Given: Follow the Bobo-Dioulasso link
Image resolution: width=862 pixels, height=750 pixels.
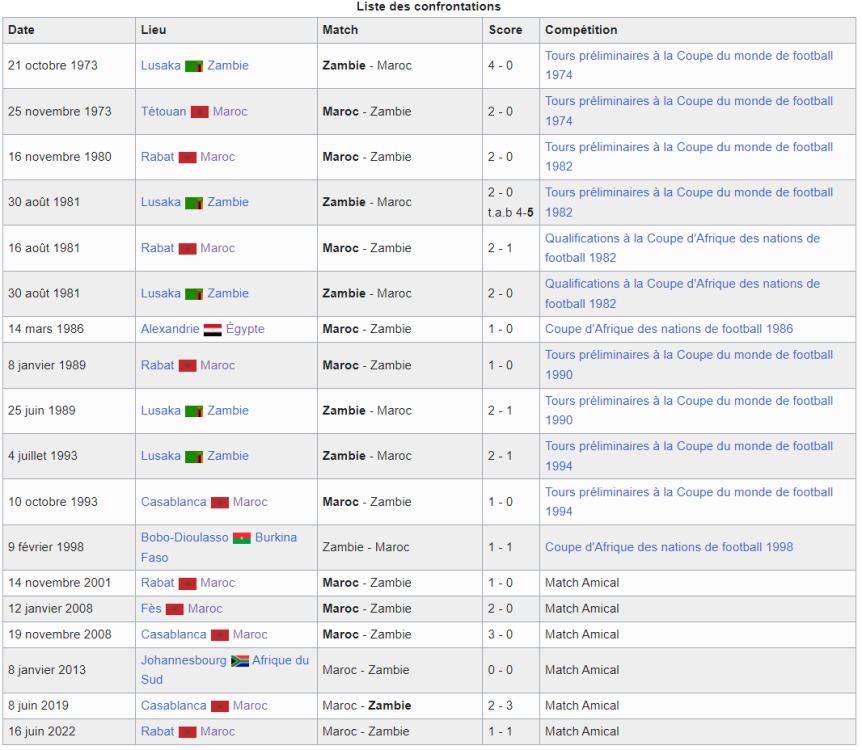Looking at the screenshot, I should pyautogui.click(x=184, y=538).
